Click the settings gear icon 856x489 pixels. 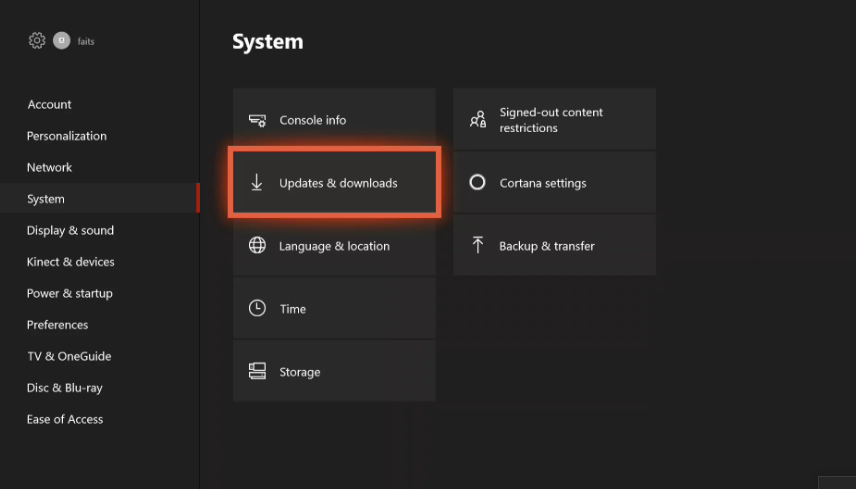tap(37, 40)
